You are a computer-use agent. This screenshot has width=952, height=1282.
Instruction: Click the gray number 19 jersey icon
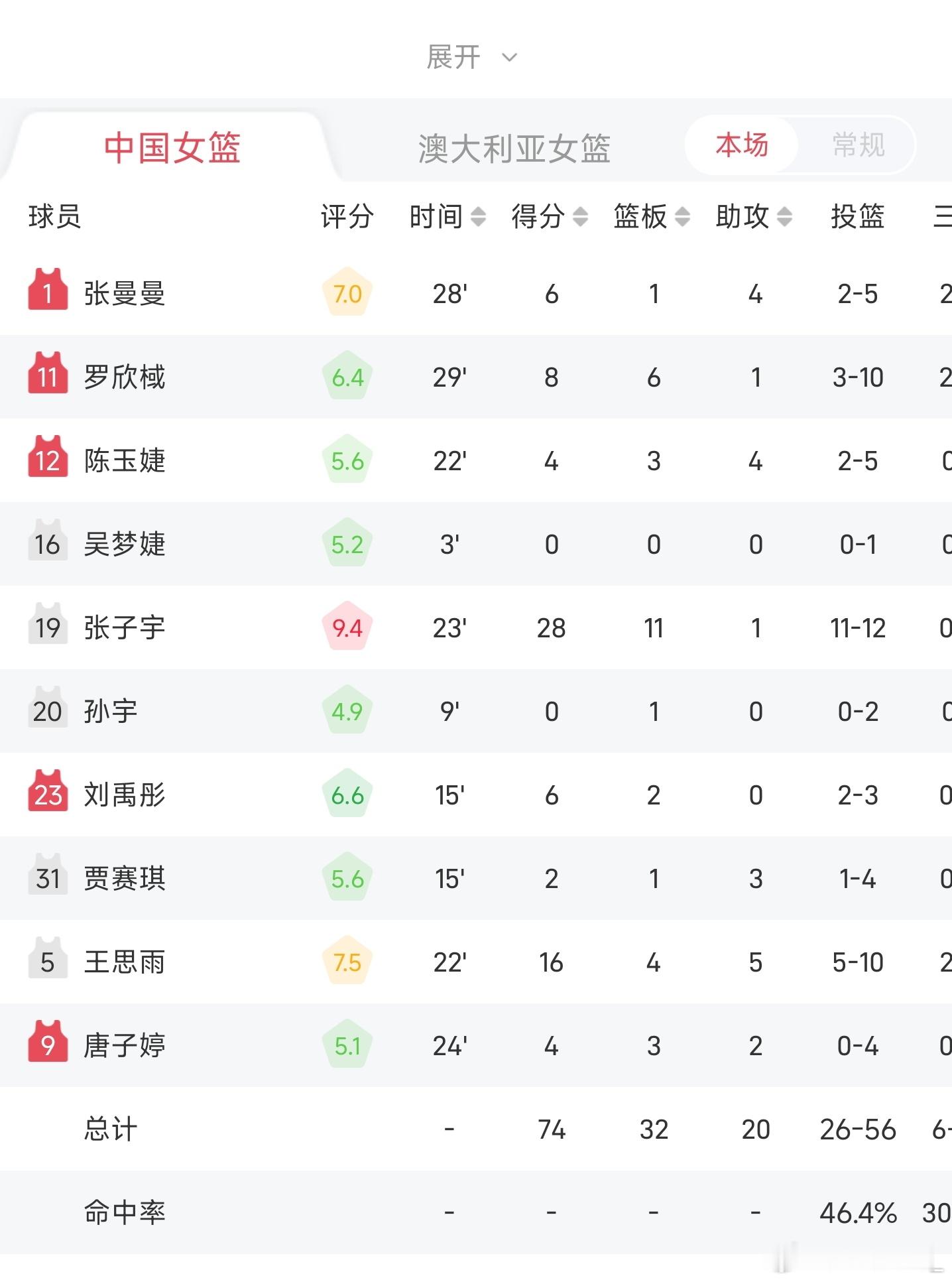click(48, 623)
